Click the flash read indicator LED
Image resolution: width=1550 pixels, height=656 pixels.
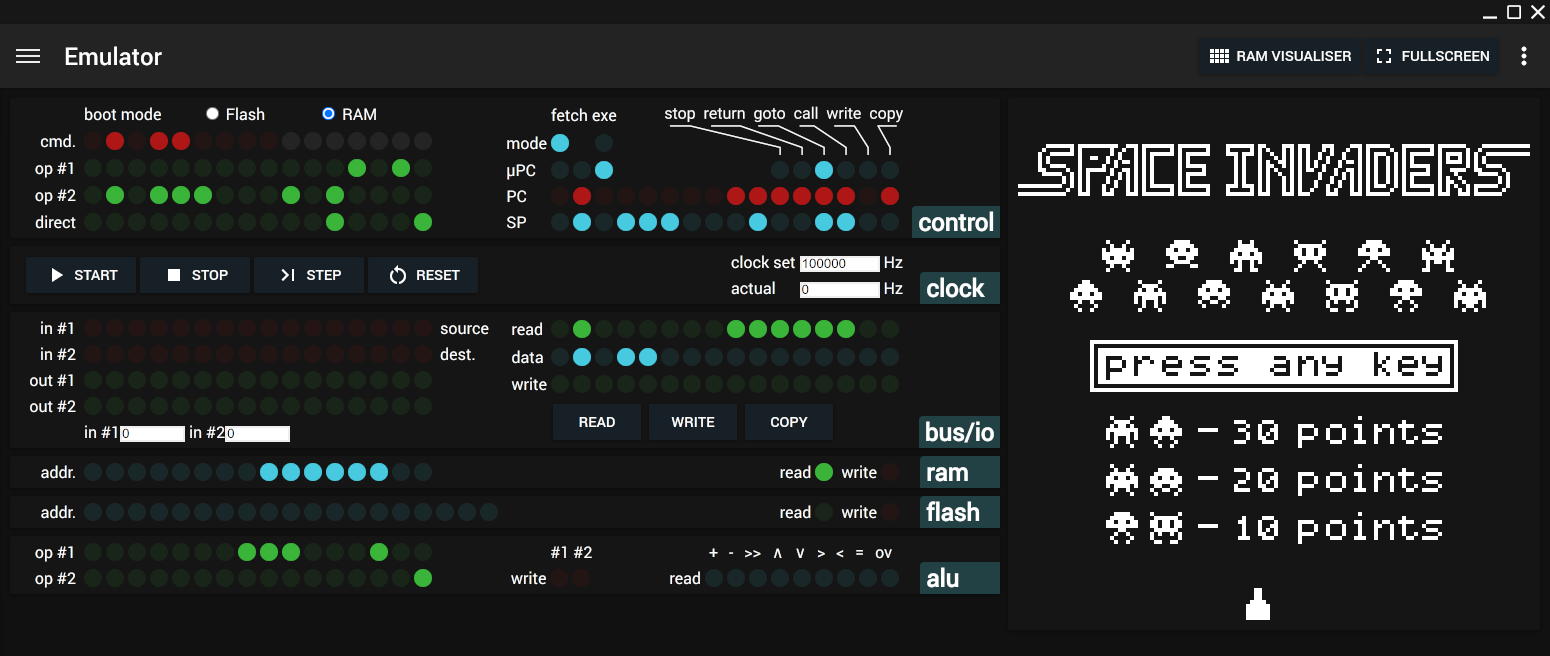[x=824, y=512]
